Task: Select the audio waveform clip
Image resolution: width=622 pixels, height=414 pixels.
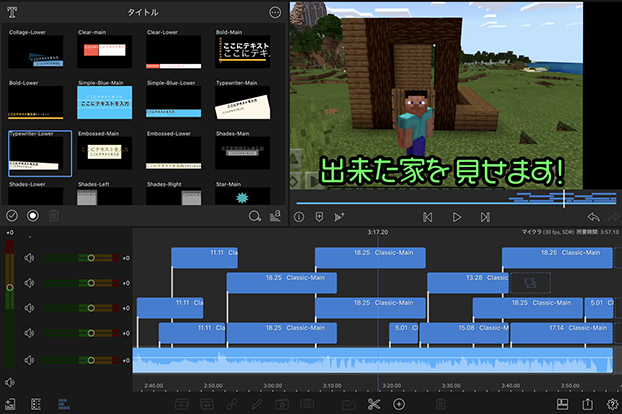Action: point(372,360)
